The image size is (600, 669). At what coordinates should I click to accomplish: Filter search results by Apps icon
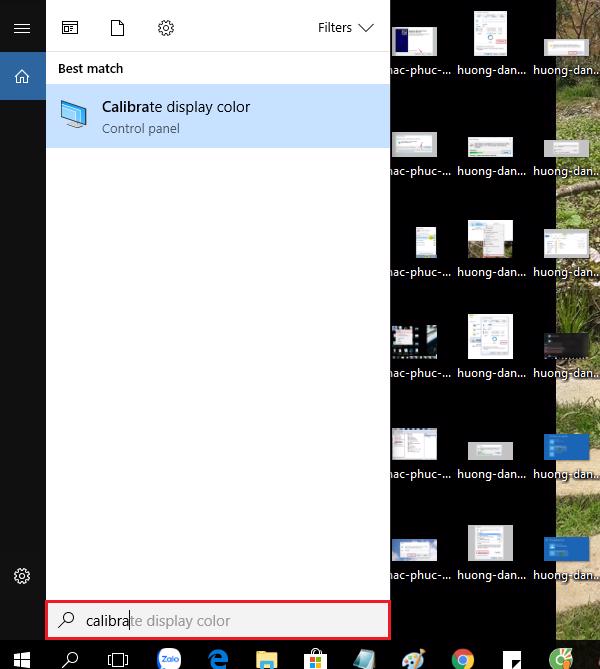click(x=70, y=28)
